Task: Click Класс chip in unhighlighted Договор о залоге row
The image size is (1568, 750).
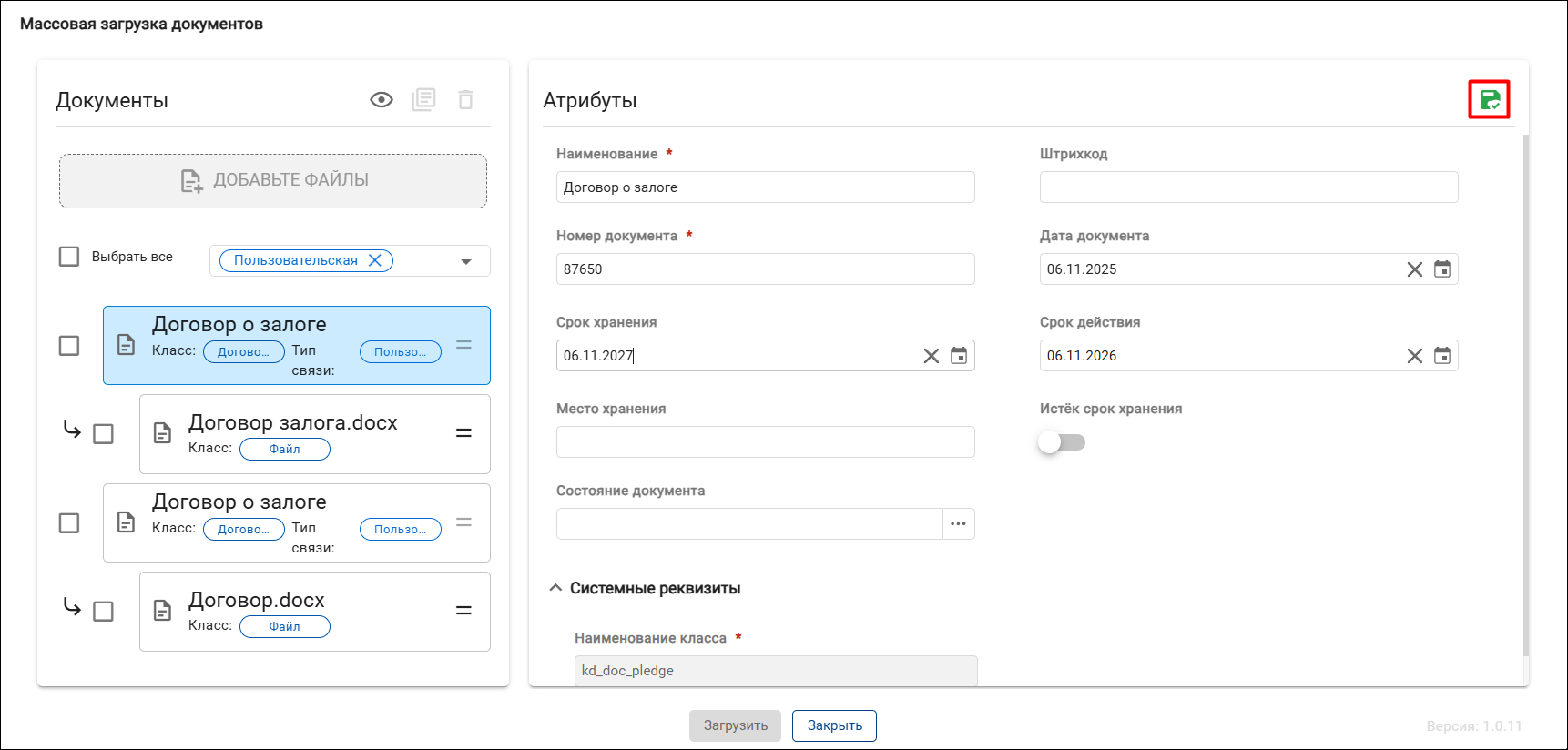Action: [x=244, y=530]
